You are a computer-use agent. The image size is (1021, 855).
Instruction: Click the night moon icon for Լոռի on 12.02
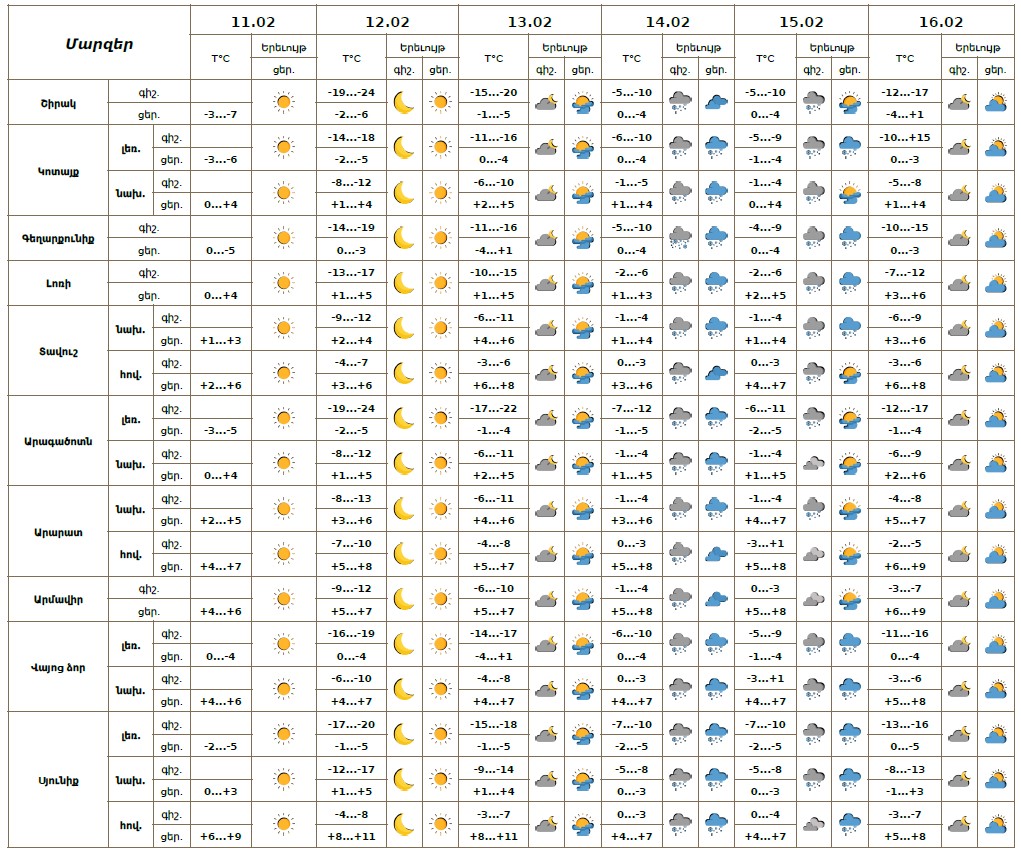403,283
